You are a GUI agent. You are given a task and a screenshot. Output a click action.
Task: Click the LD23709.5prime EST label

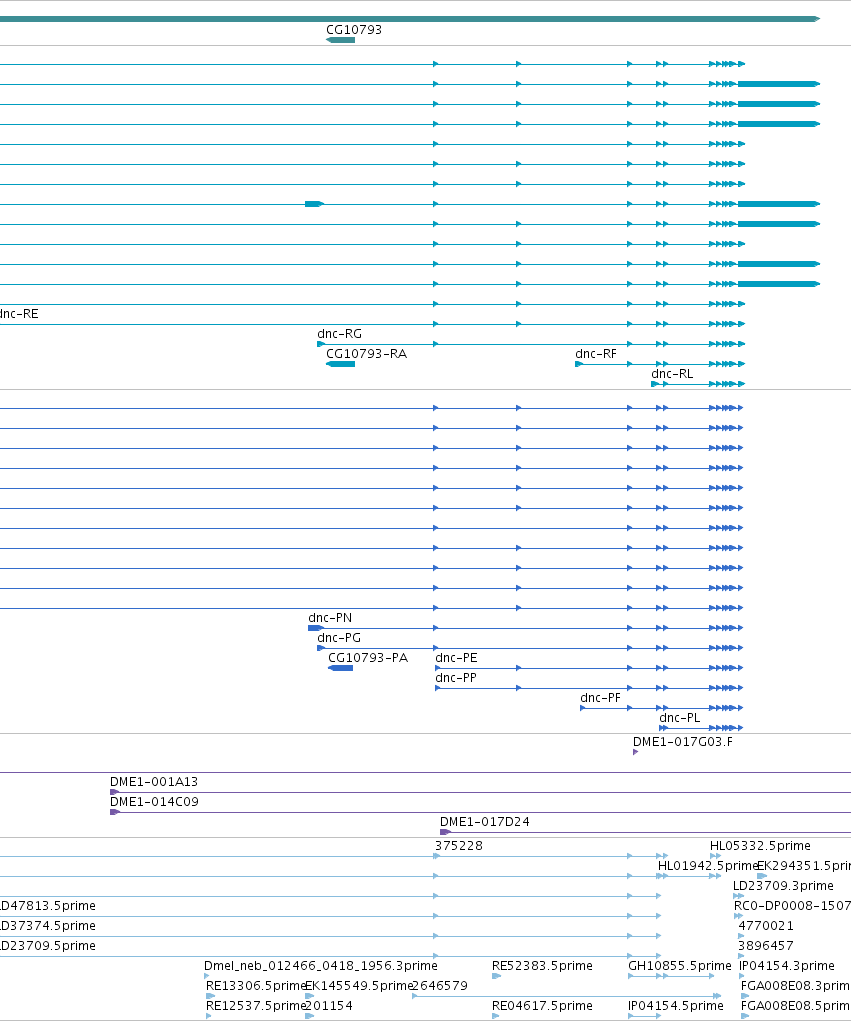[x=47, y=946]
